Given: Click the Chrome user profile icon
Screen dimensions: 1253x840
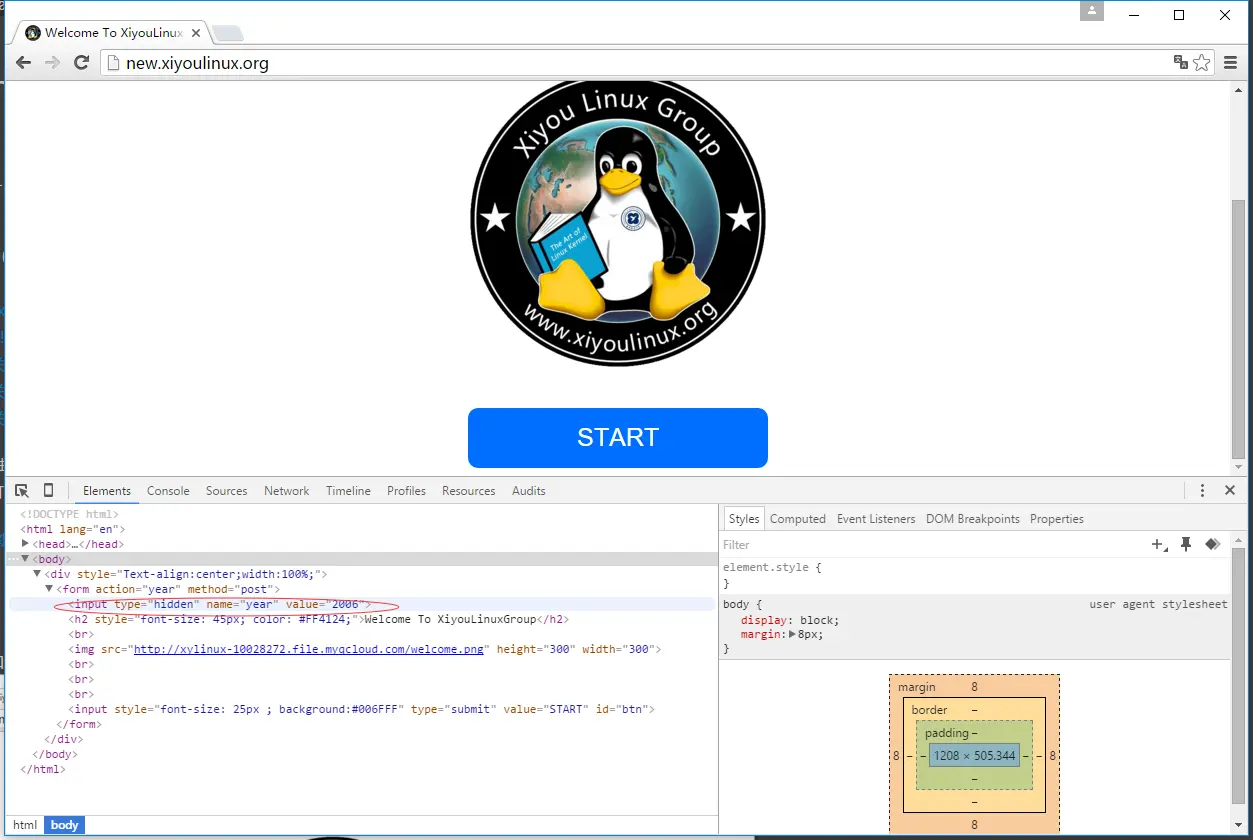Looking at the screenshot, I should (1092, 11).
